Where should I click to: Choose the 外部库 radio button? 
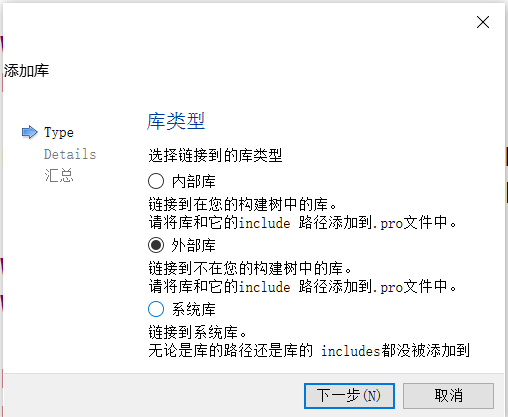point(156,245)
